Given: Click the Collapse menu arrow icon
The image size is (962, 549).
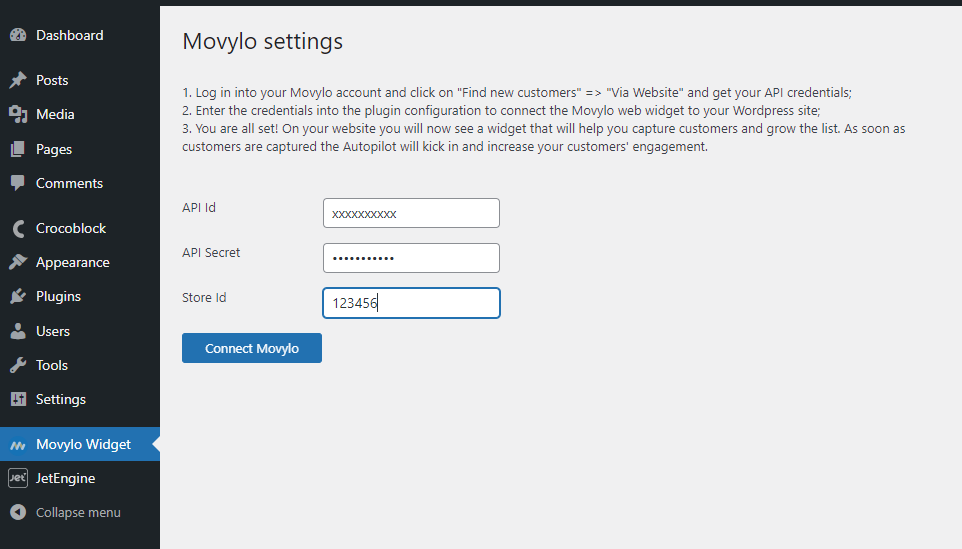Looking at the screenshot, I should point(18,512).
